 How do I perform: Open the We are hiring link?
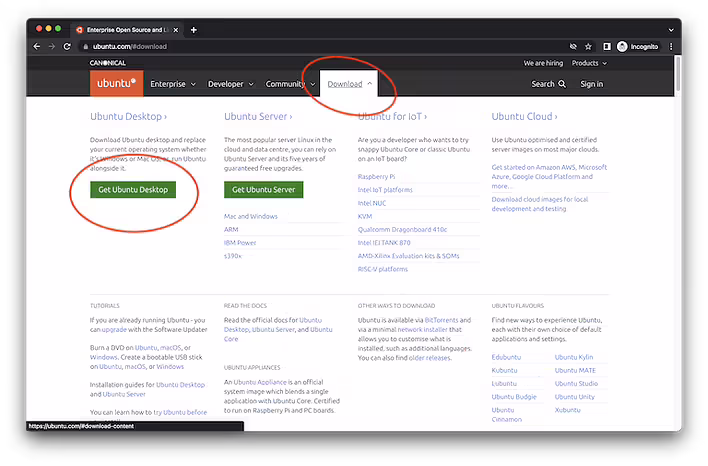coord(543,63)
